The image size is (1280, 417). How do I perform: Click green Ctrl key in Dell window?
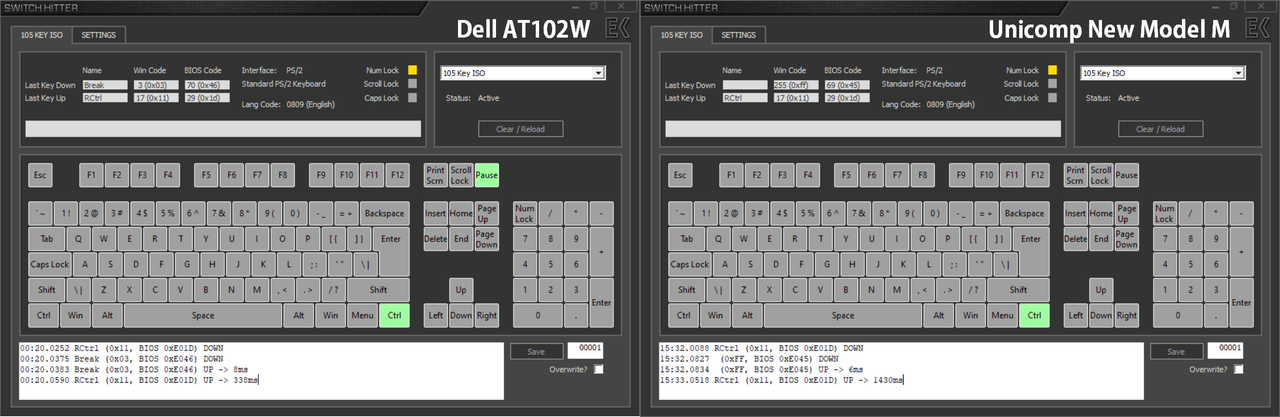[x=394, y=315]
